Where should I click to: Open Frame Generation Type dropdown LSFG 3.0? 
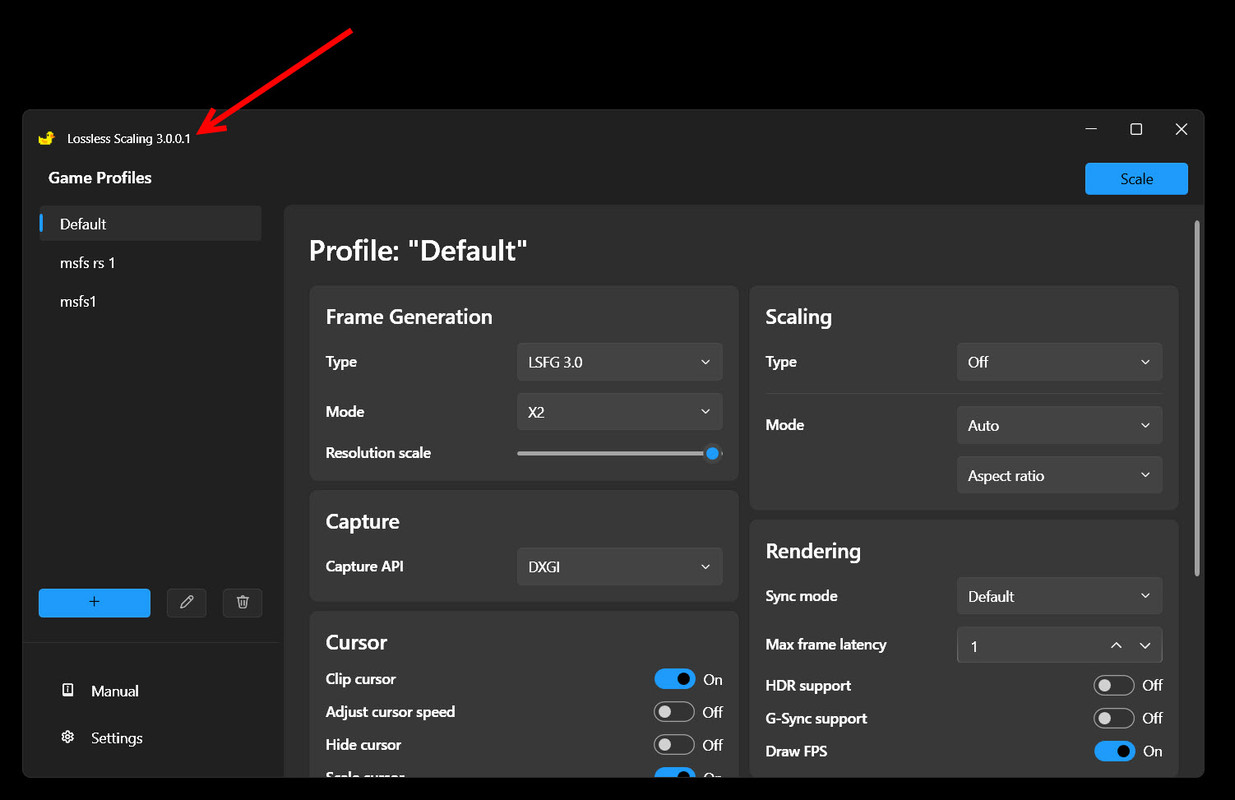[619, 362]
